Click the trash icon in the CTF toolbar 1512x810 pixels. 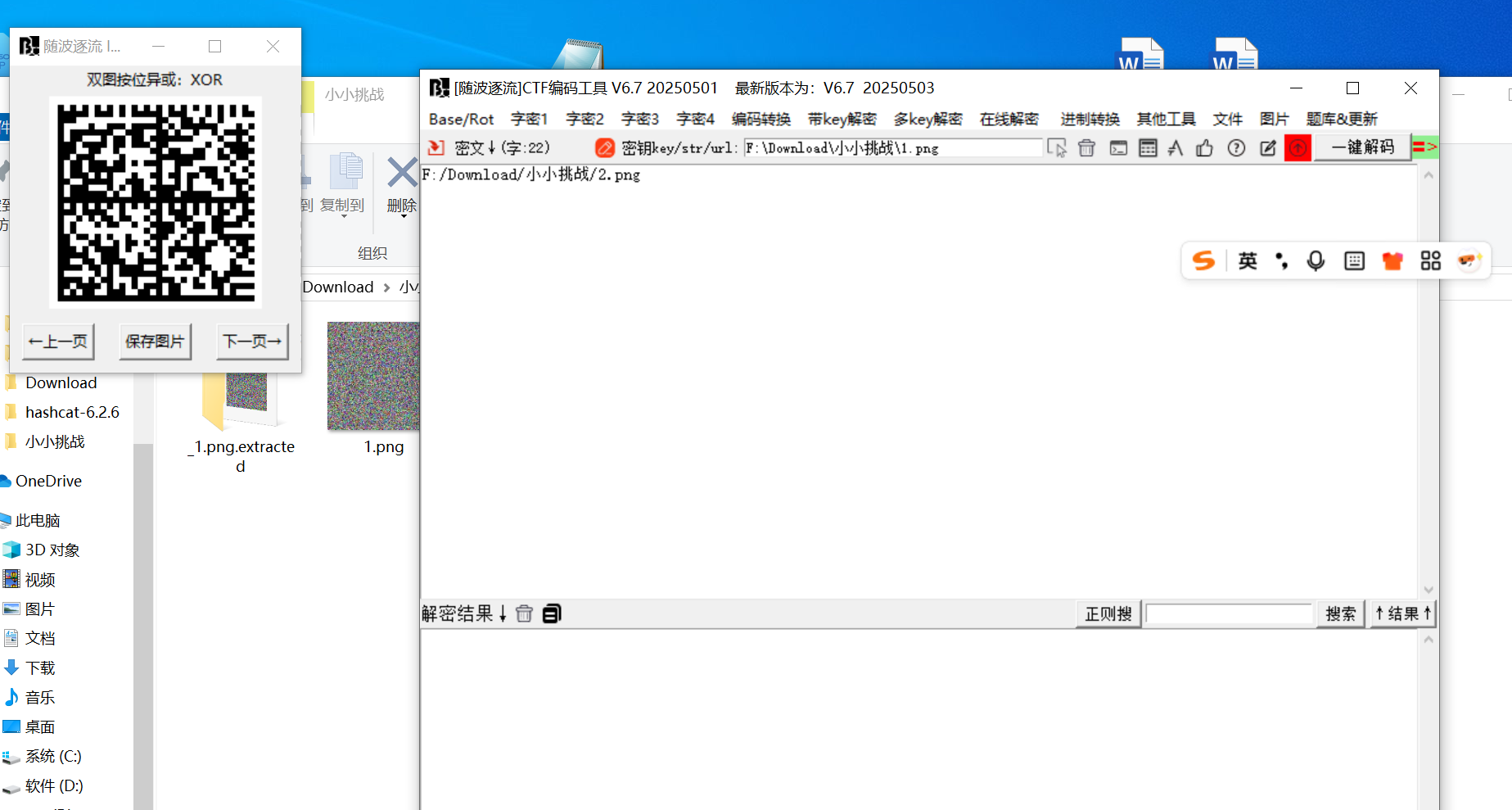(x=1086, y=147)
